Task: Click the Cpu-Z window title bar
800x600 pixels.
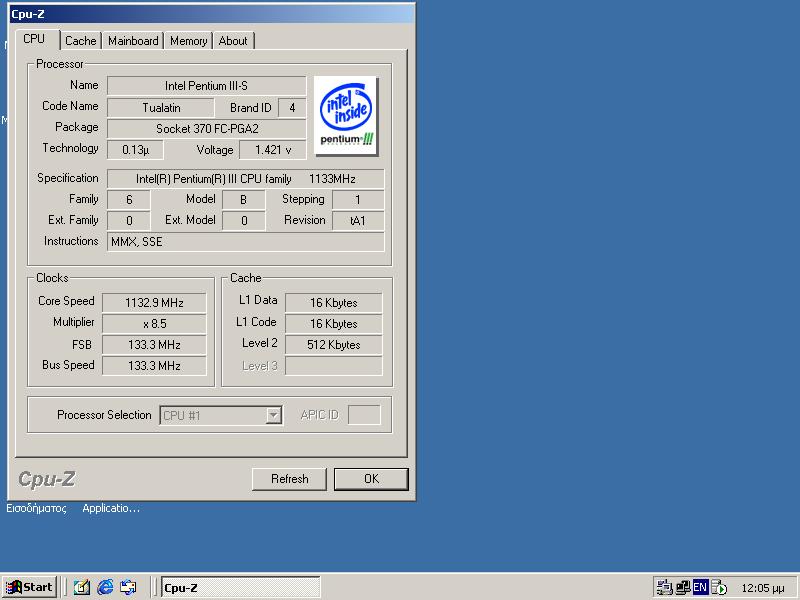Action: [x=211, y=14]
